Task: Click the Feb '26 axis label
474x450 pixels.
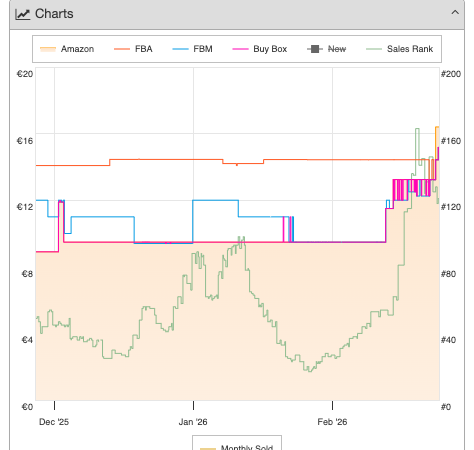Action: coord(332,422)
